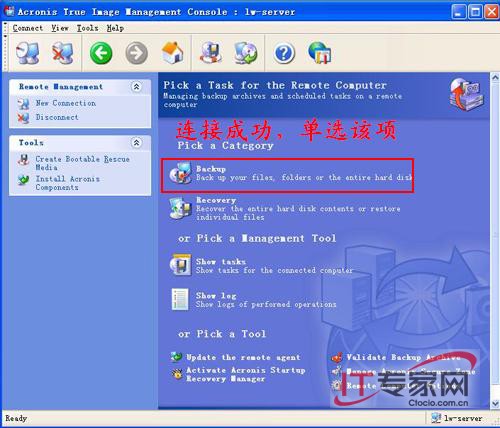Open Help via the blue question mark icon
Image resolution: width=500 pixels, height=428 pixels.
click(284, 53)
